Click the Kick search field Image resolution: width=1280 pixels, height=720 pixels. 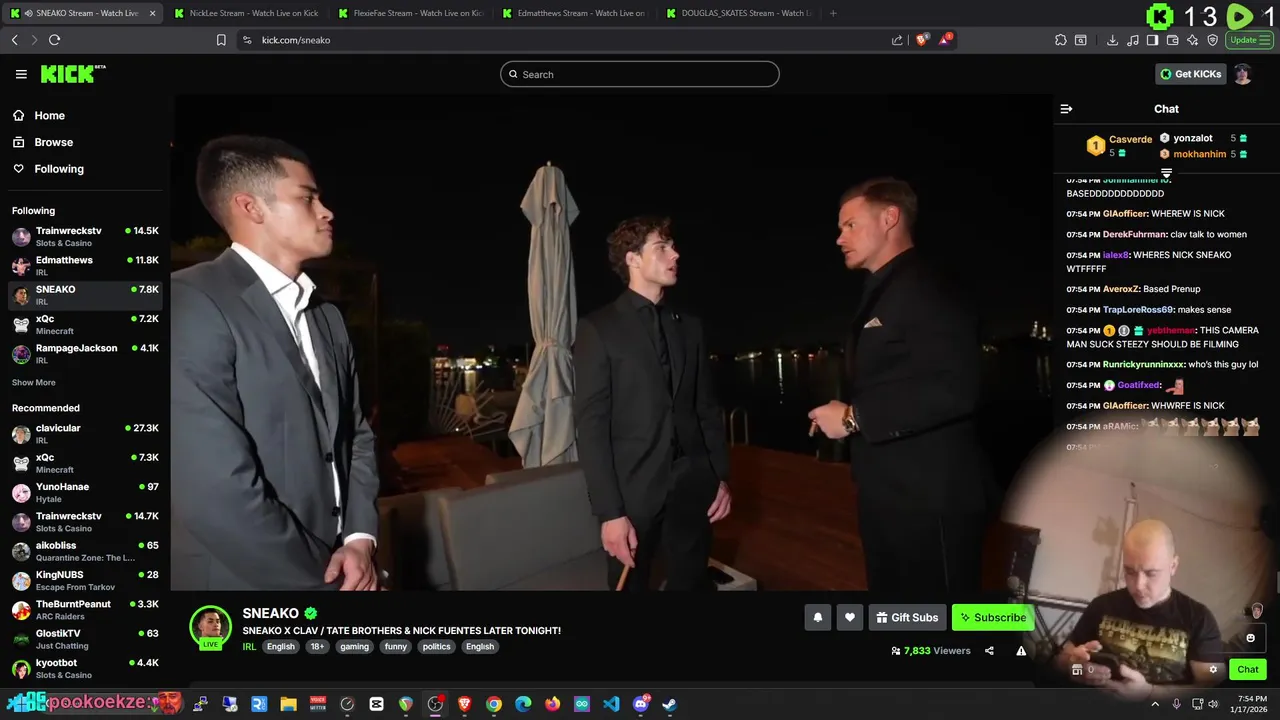(x=640, y=74)
